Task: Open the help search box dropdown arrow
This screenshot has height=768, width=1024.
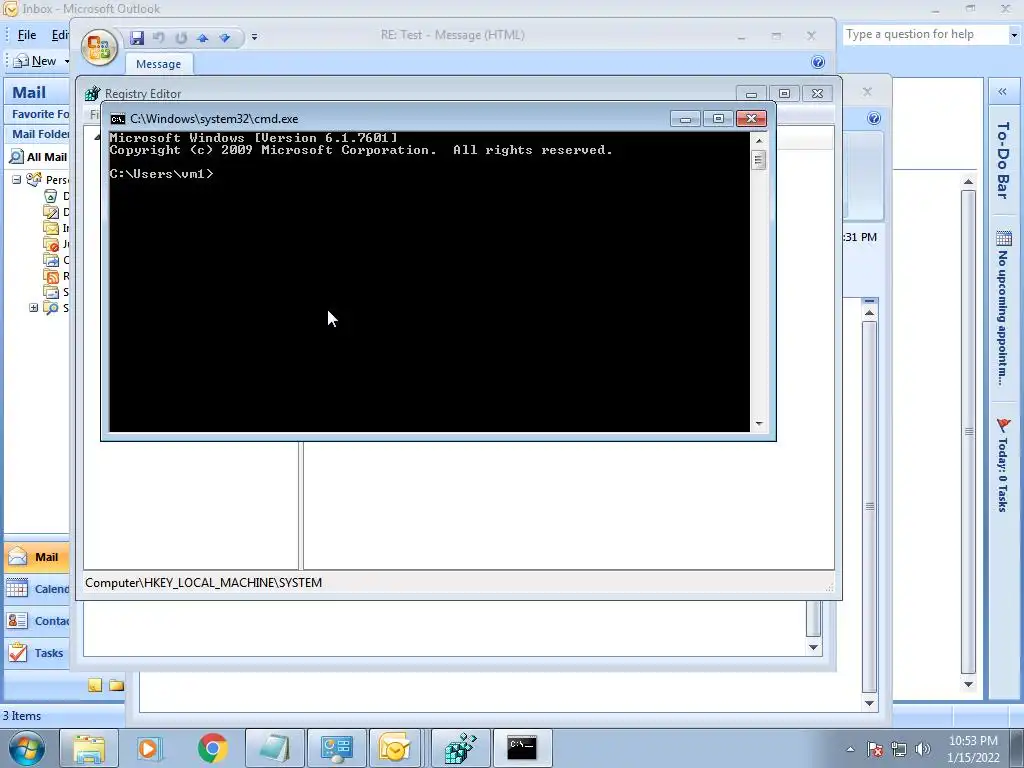Action: point(1014,35)
